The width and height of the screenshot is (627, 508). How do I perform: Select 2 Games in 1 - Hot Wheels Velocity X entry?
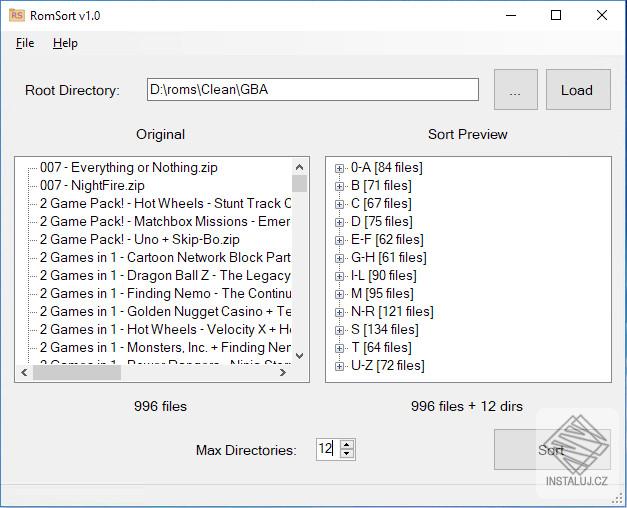pyautogui.click(x=165, y=329)
